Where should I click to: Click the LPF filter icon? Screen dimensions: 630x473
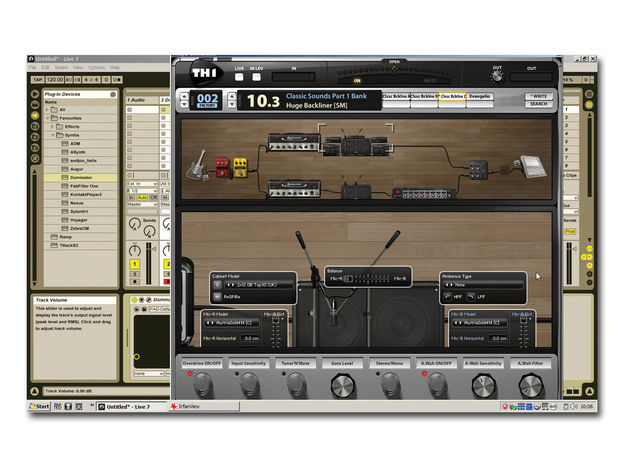[470, 297]
